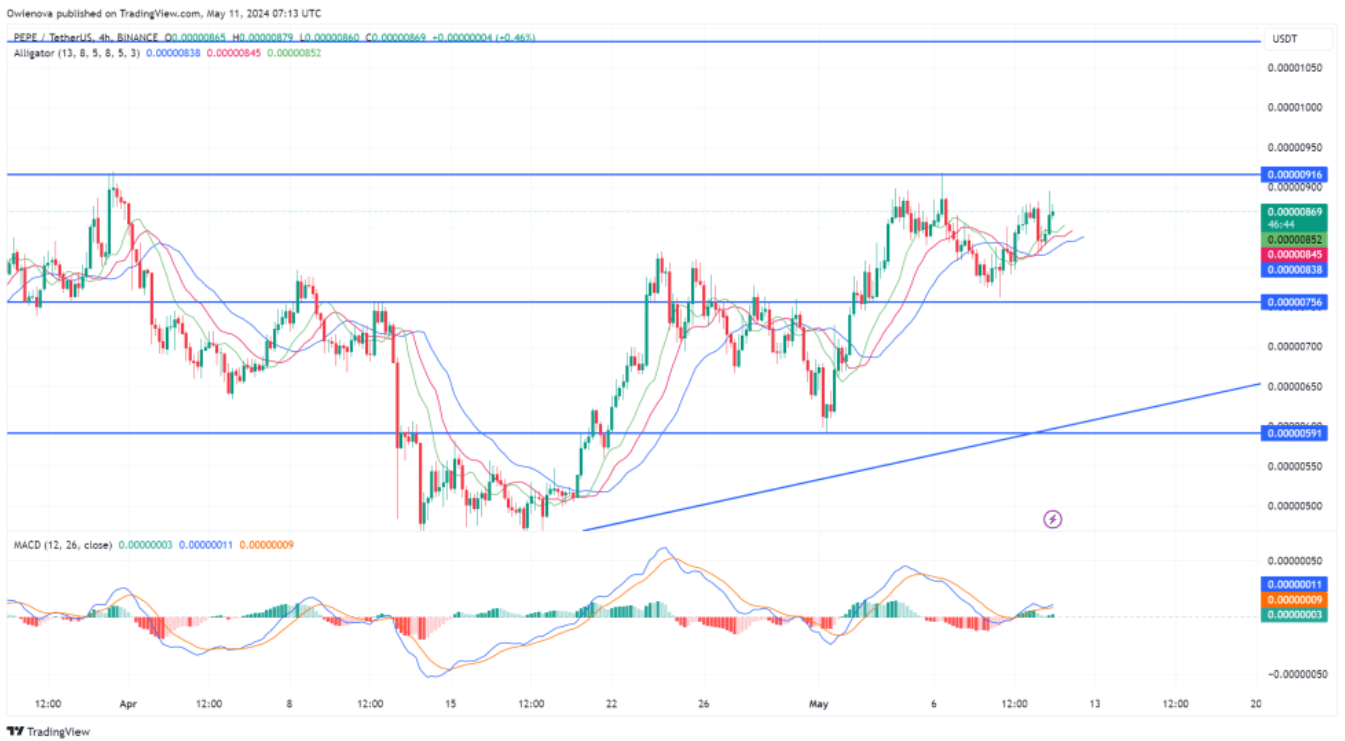Click the 'Apr' date on time axis
This screenshot has width=1345, height=741.
(128, 703)
